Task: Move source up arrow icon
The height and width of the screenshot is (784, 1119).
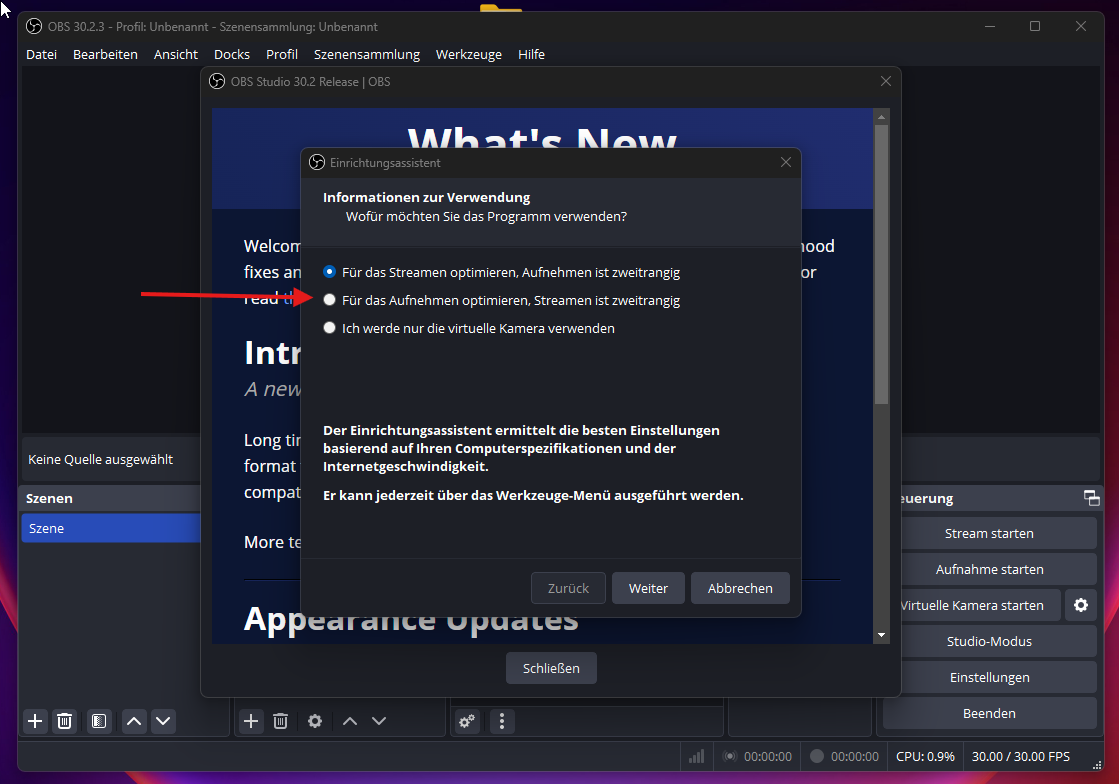Action: [350, 721]
